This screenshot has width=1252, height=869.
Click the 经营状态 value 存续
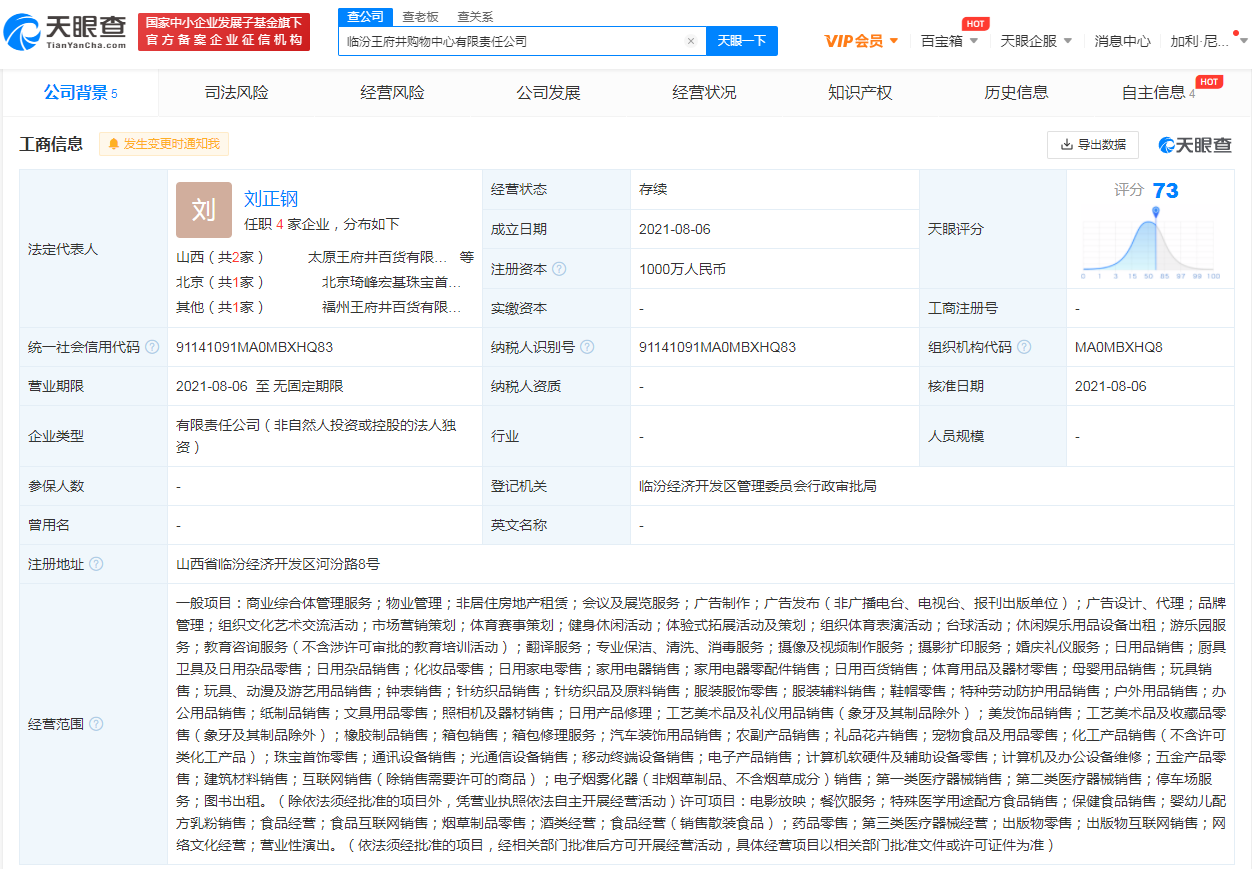[653, 189]
